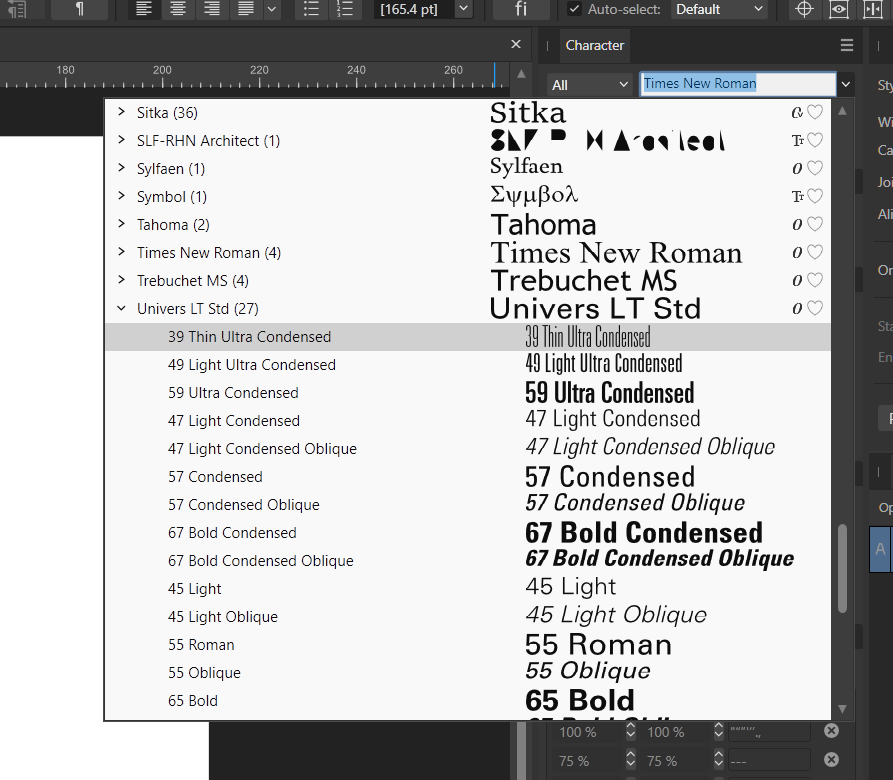Favorite SLF-RHN Architect with the heart

(815, 140)
